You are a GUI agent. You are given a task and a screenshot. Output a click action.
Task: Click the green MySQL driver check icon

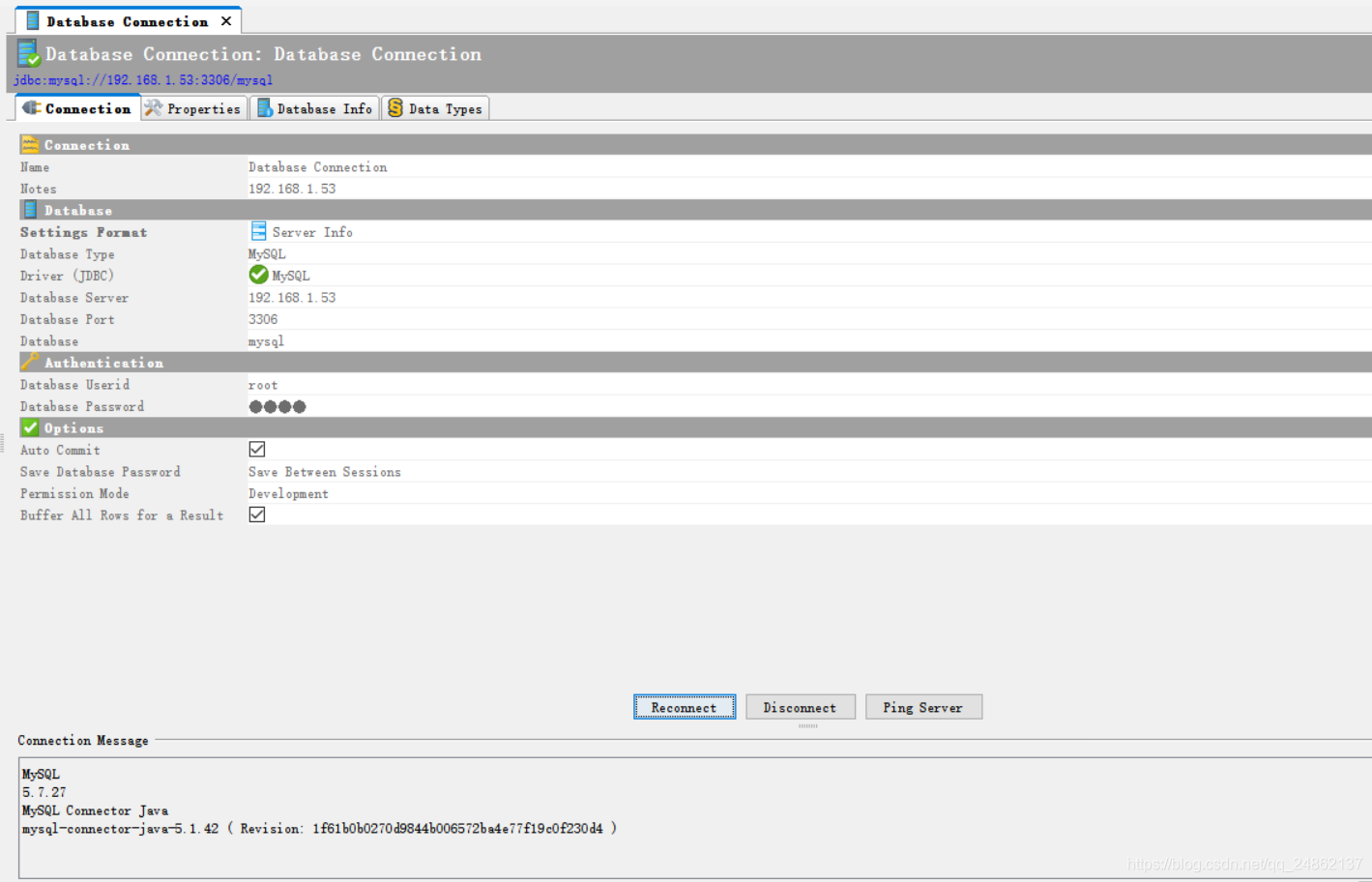[x=258, y=275]
